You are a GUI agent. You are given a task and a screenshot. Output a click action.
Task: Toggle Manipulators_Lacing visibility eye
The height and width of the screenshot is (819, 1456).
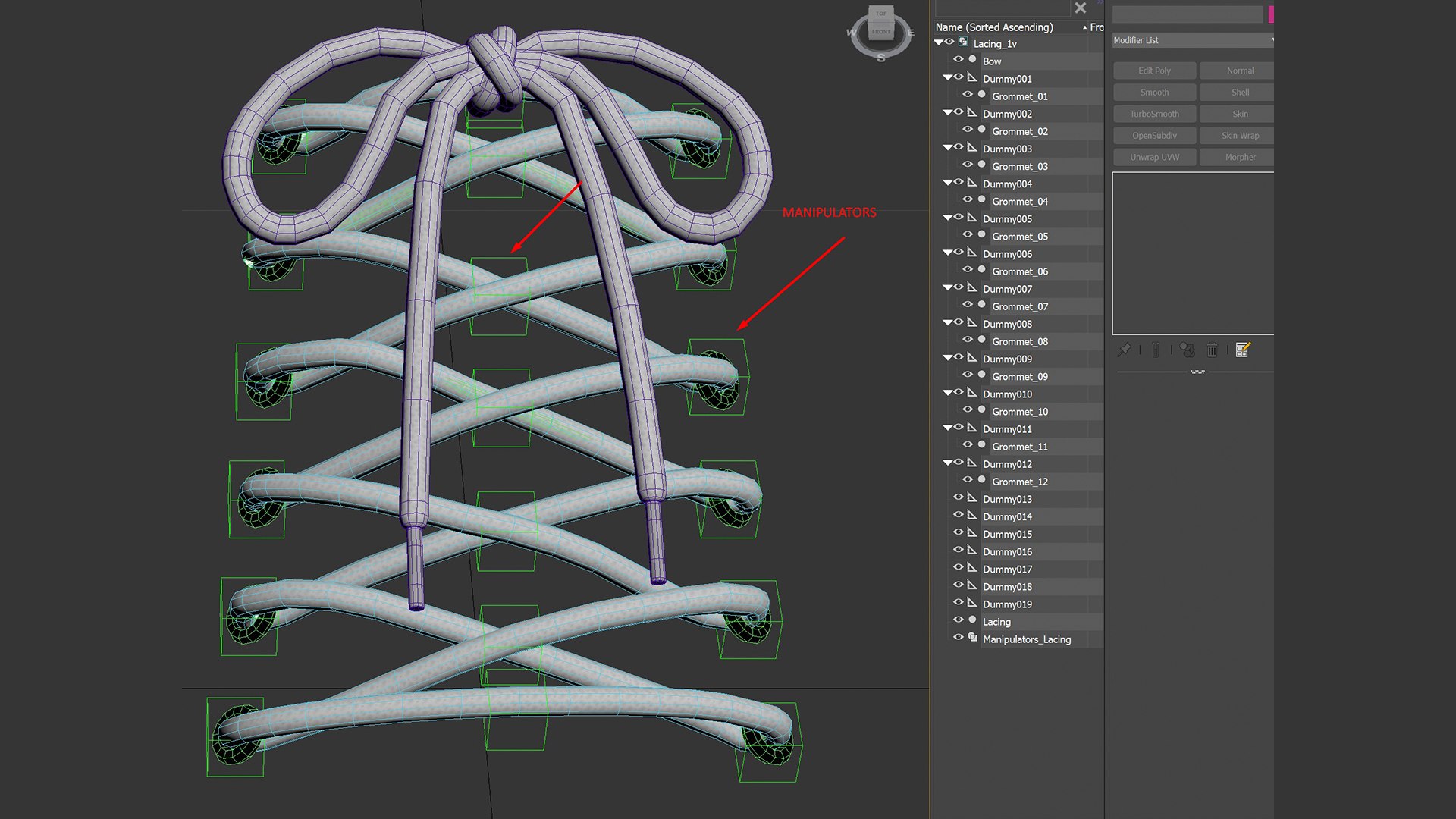[959, 637]
